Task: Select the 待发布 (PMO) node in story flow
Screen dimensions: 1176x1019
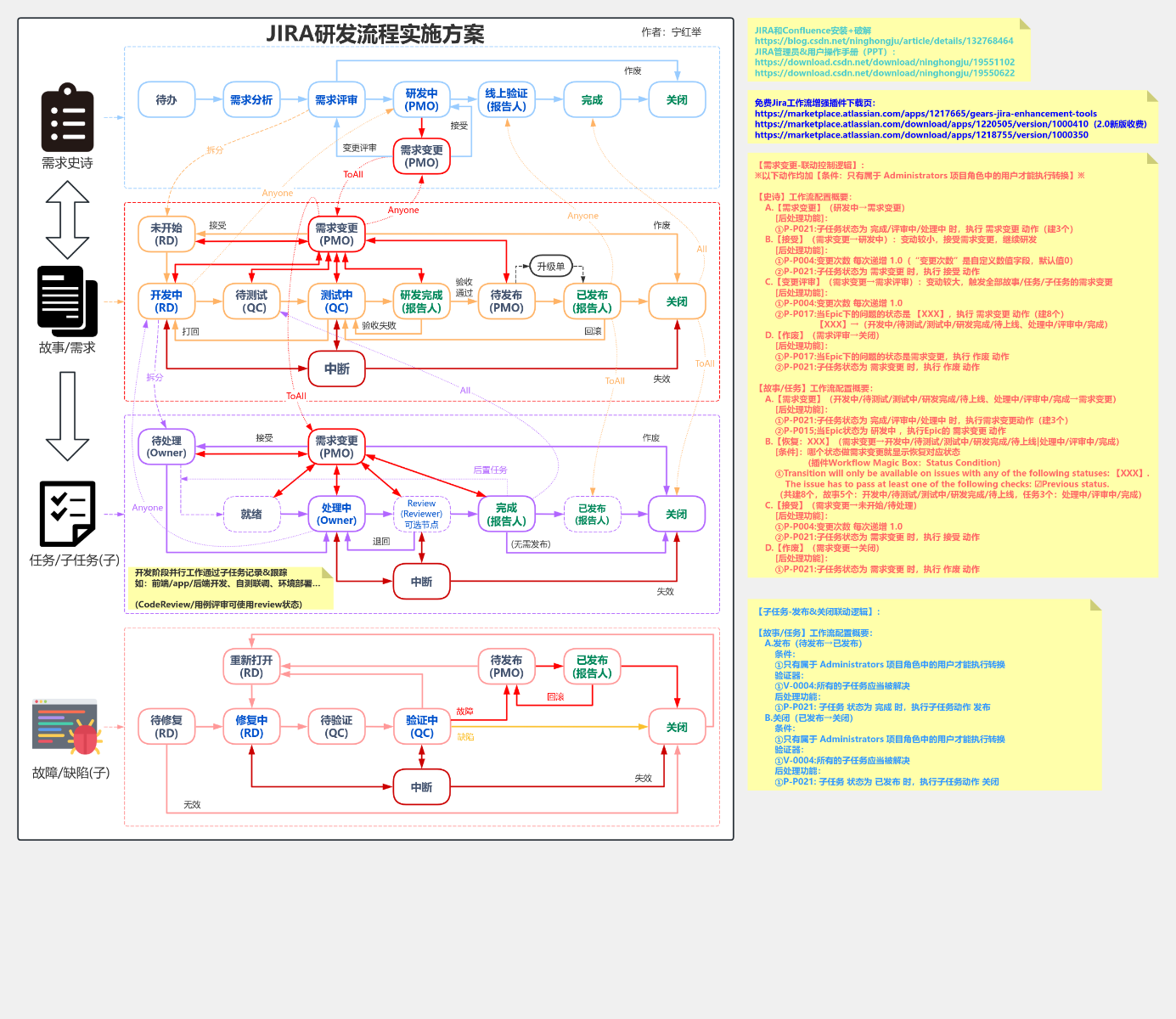Action: pos(507,301)
